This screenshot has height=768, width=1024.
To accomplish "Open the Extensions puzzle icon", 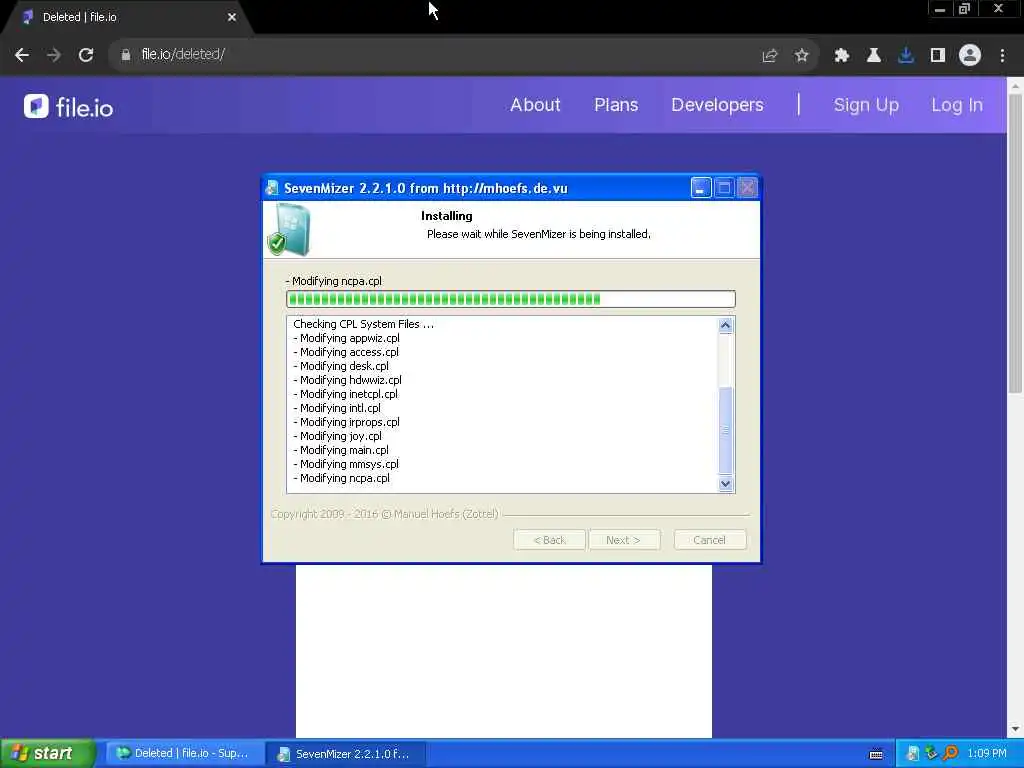I will 842,56.
